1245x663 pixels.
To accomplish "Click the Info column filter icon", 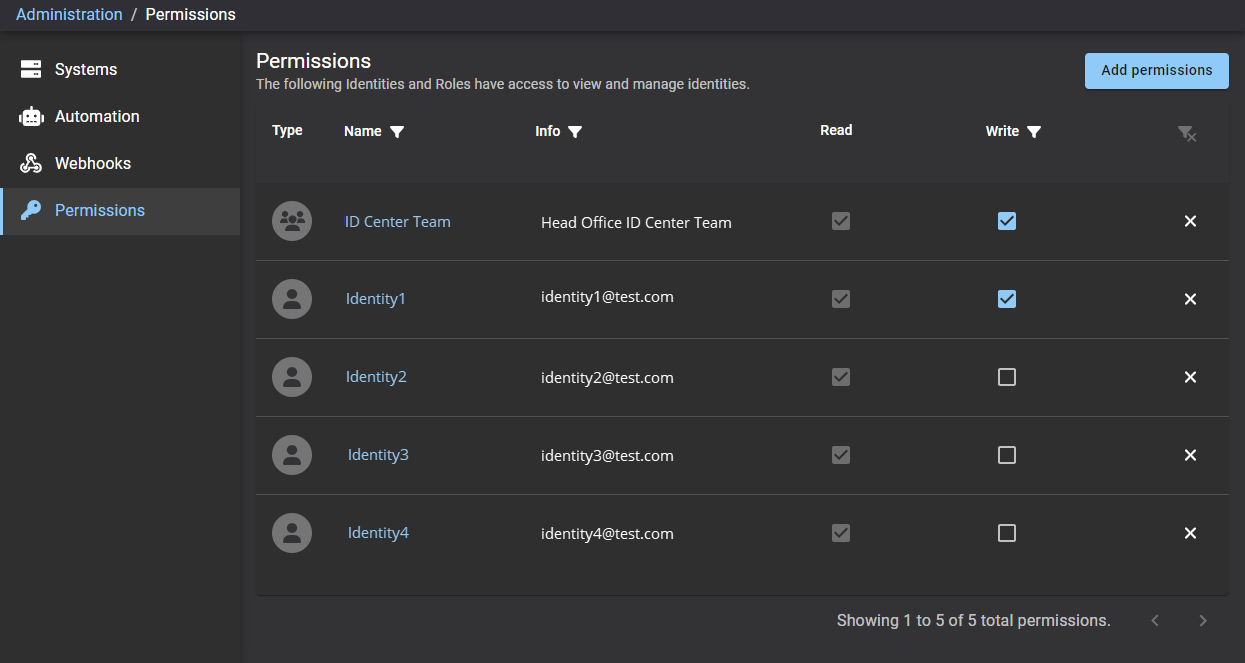I will [x=575, y=132].
